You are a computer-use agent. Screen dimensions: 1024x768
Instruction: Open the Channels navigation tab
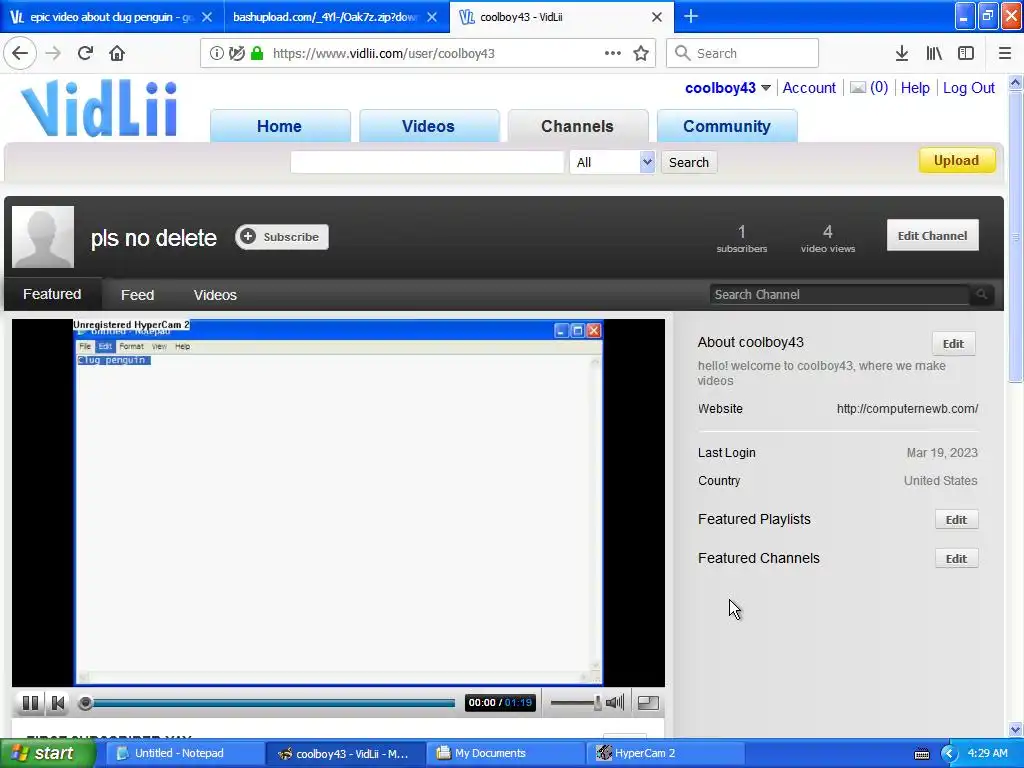click(577, 126)
